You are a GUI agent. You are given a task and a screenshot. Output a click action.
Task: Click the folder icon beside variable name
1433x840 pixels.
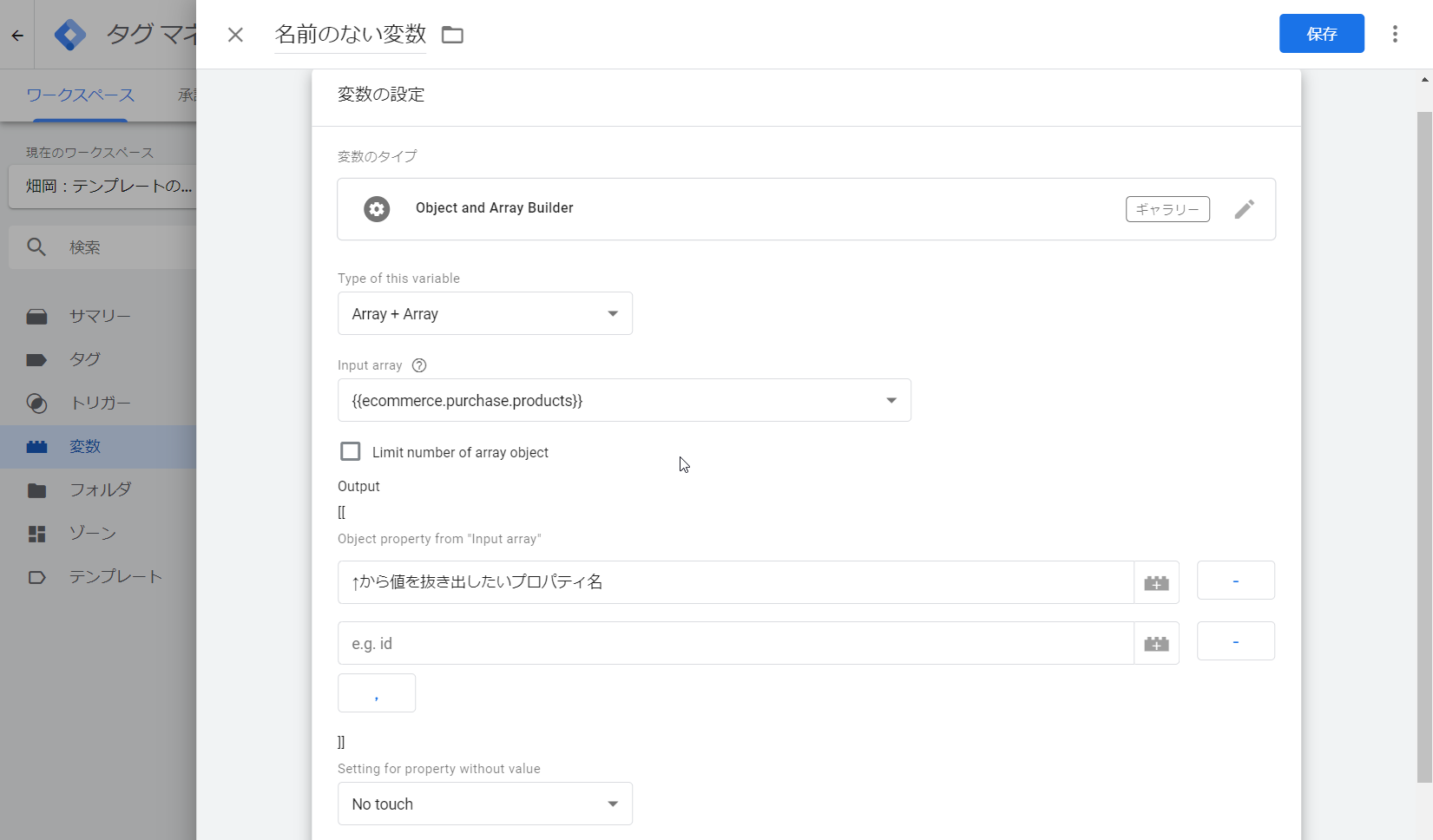pyautogui.click(x=452, y=35)
